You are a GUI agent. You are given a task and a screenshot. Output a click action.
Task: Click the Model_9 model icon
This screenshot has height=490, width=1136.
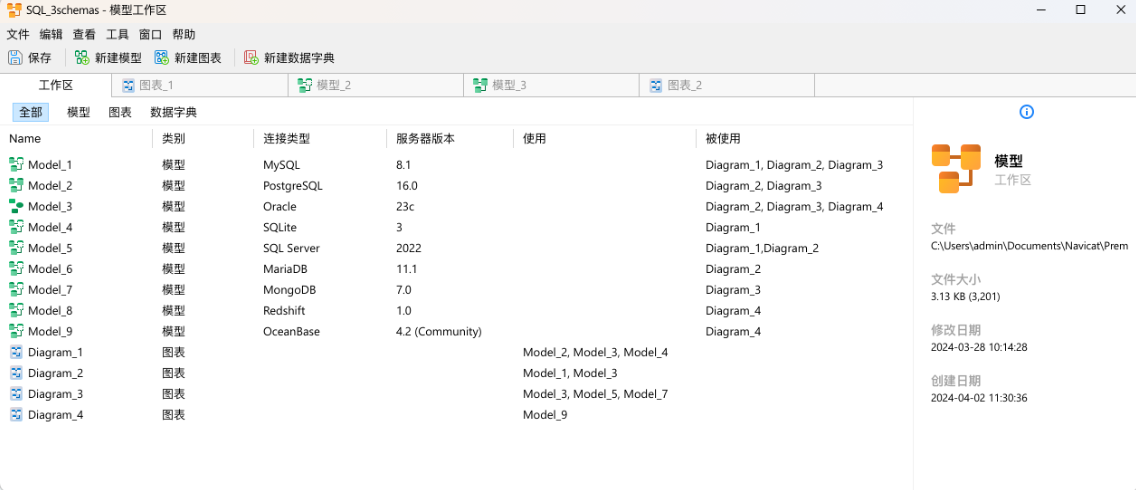(x=16, y=332)
